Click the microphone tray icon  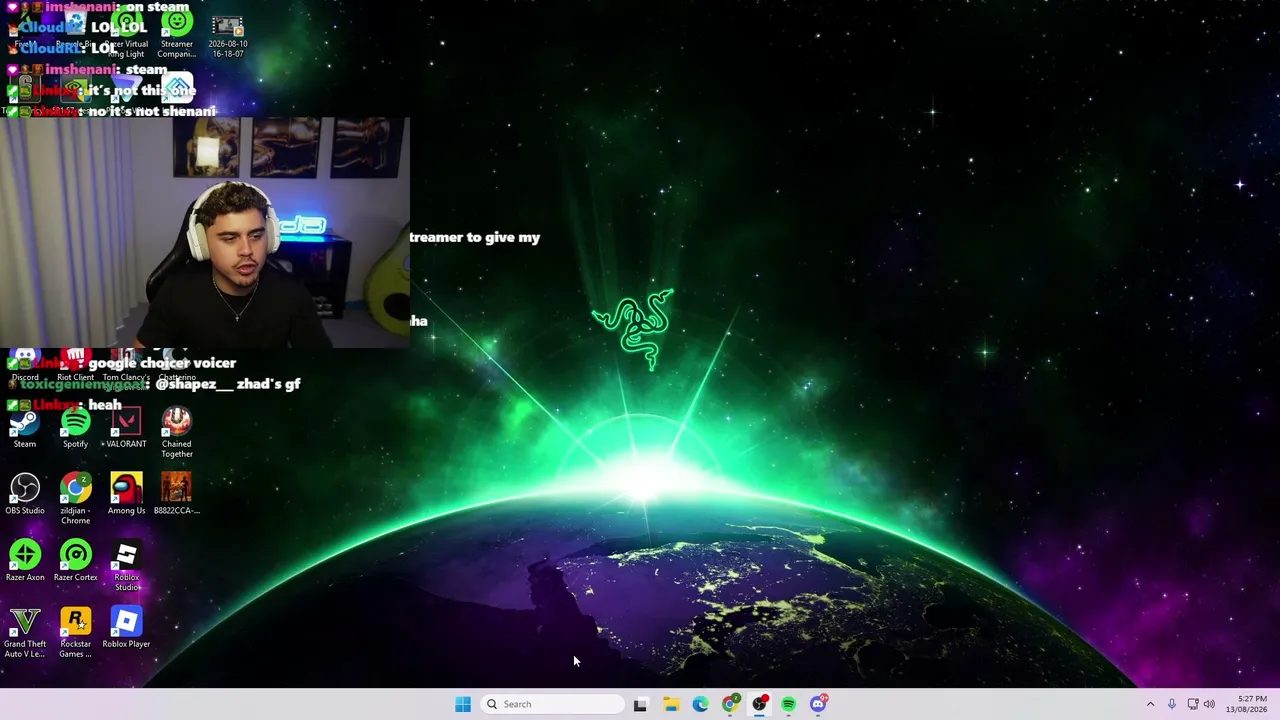(x=1172, y=704)
